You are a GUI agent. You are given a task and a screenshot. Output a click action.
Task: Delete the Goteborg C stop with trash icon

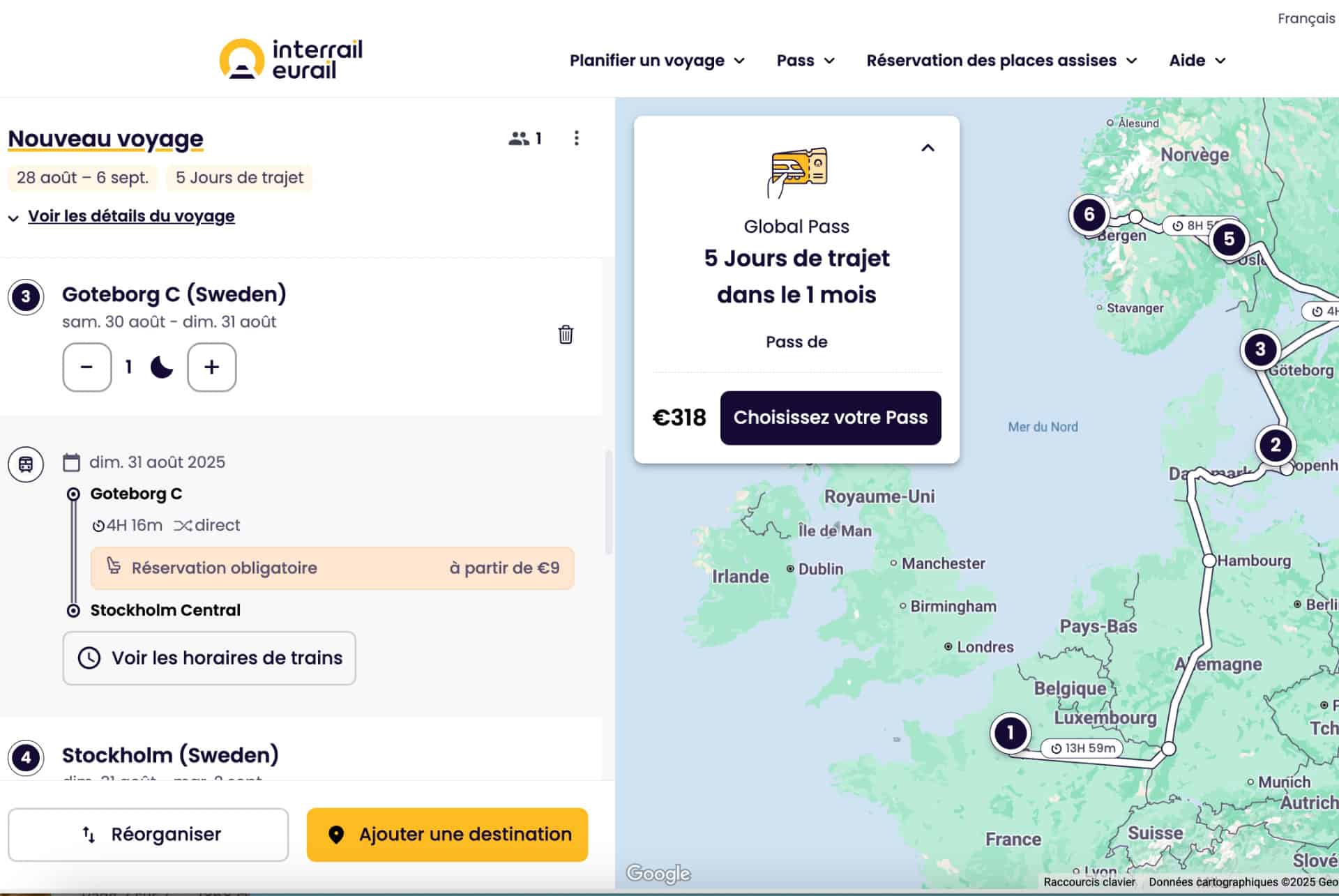(566, 335)
